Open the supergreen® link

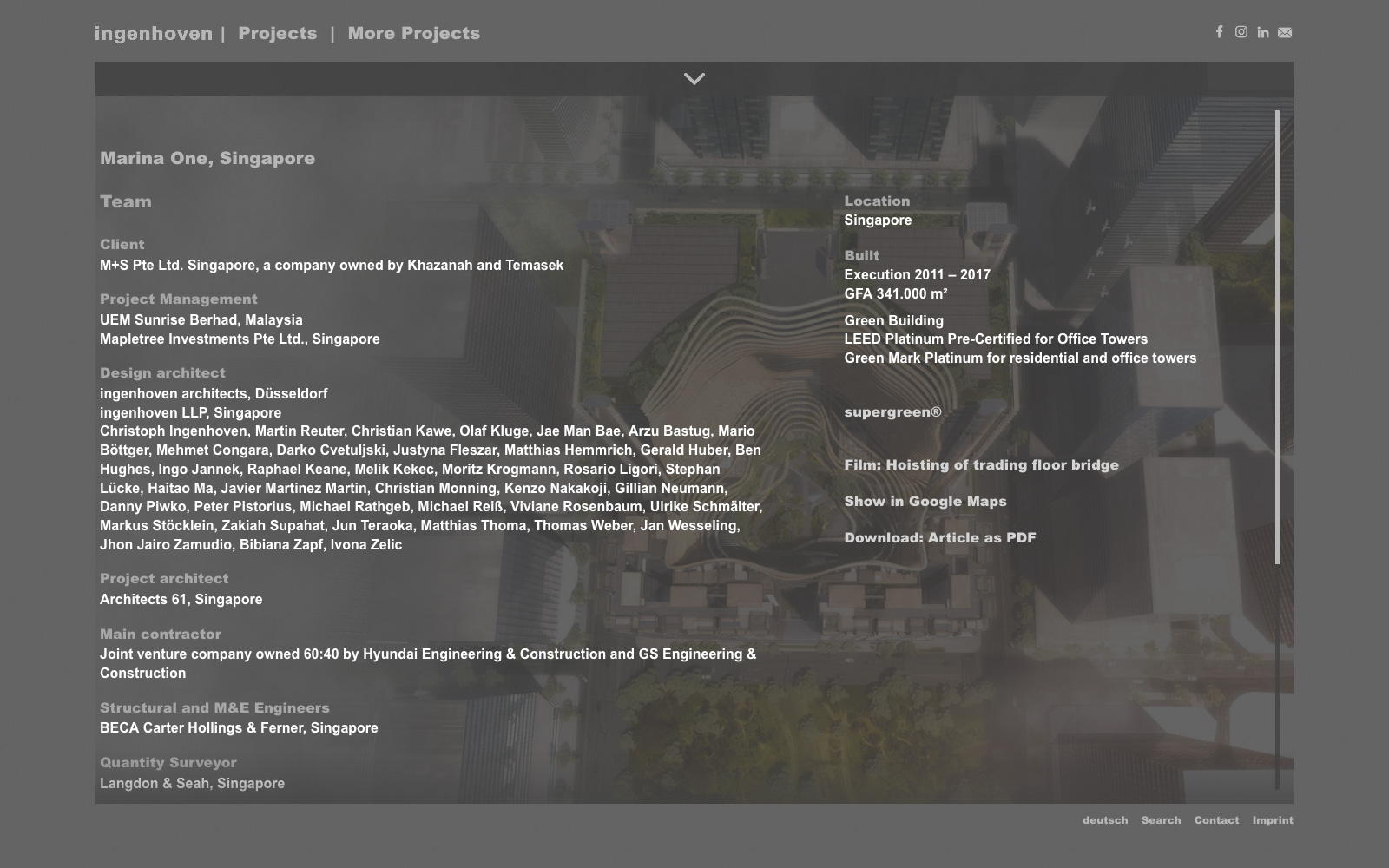[892, 412]
